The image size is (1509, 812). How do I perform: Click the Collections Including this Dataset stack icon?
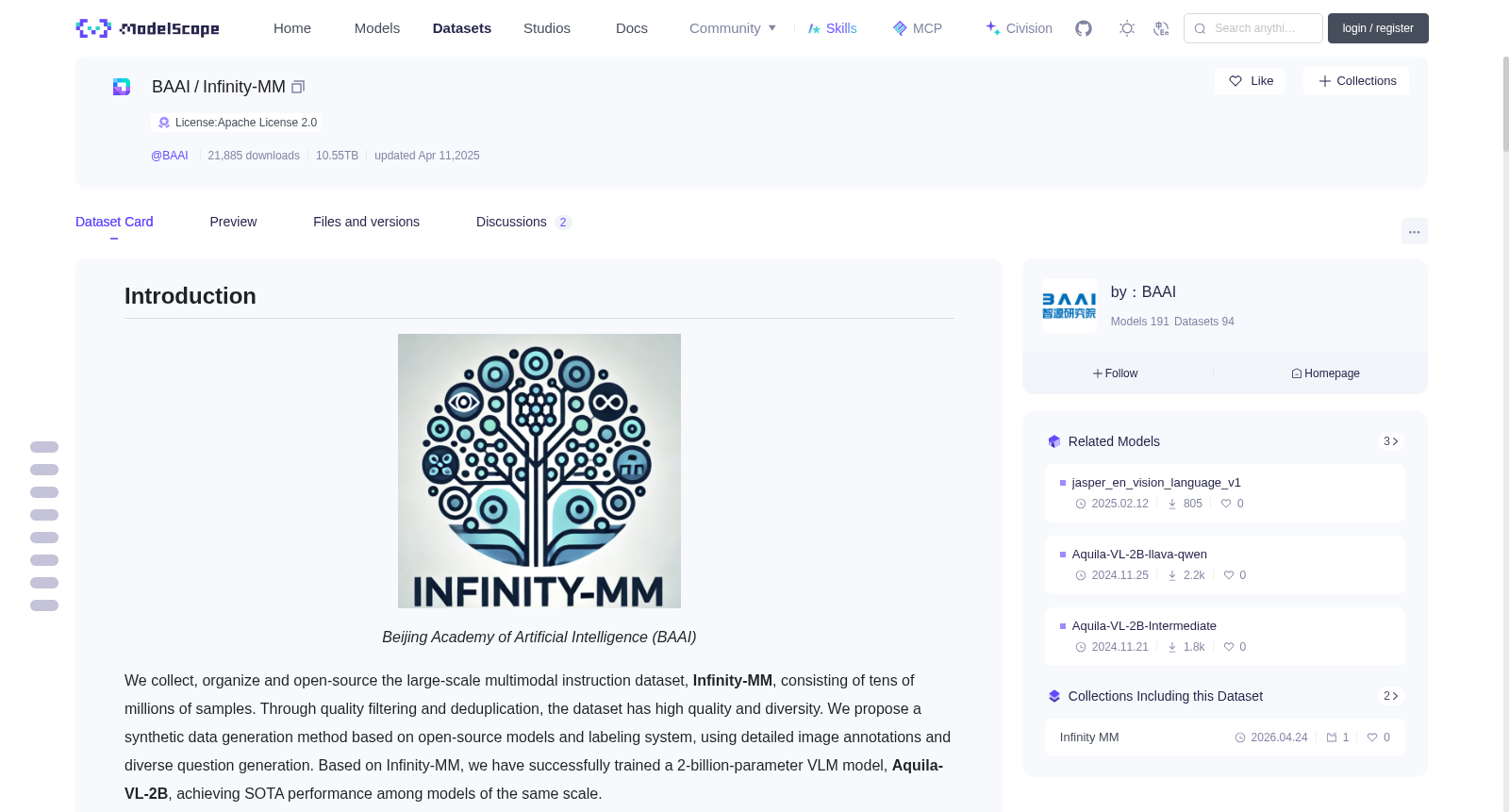coord(1054,696)
